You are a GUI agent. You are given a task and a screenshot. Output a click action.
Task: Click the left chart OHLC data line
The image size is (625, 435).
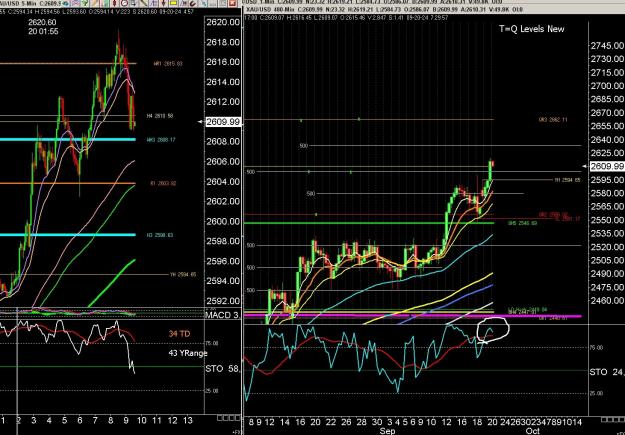[x=97, y=12]
